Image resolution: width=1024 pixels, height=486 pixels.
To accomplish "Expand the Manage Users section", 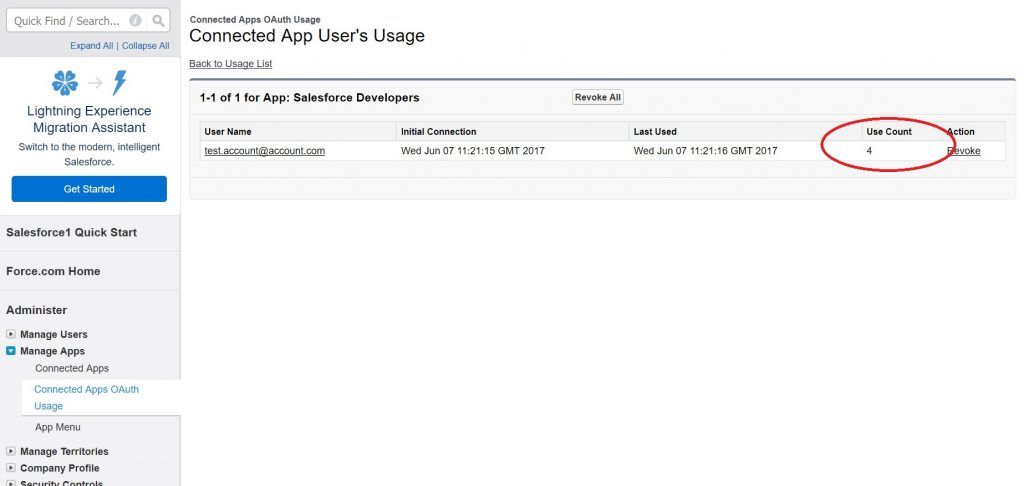I will (11, 334).
